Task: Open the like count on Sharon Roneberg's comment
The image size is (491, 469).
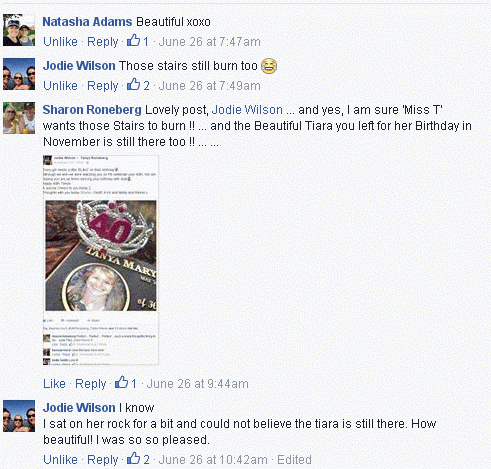Action: coord(126,383)
